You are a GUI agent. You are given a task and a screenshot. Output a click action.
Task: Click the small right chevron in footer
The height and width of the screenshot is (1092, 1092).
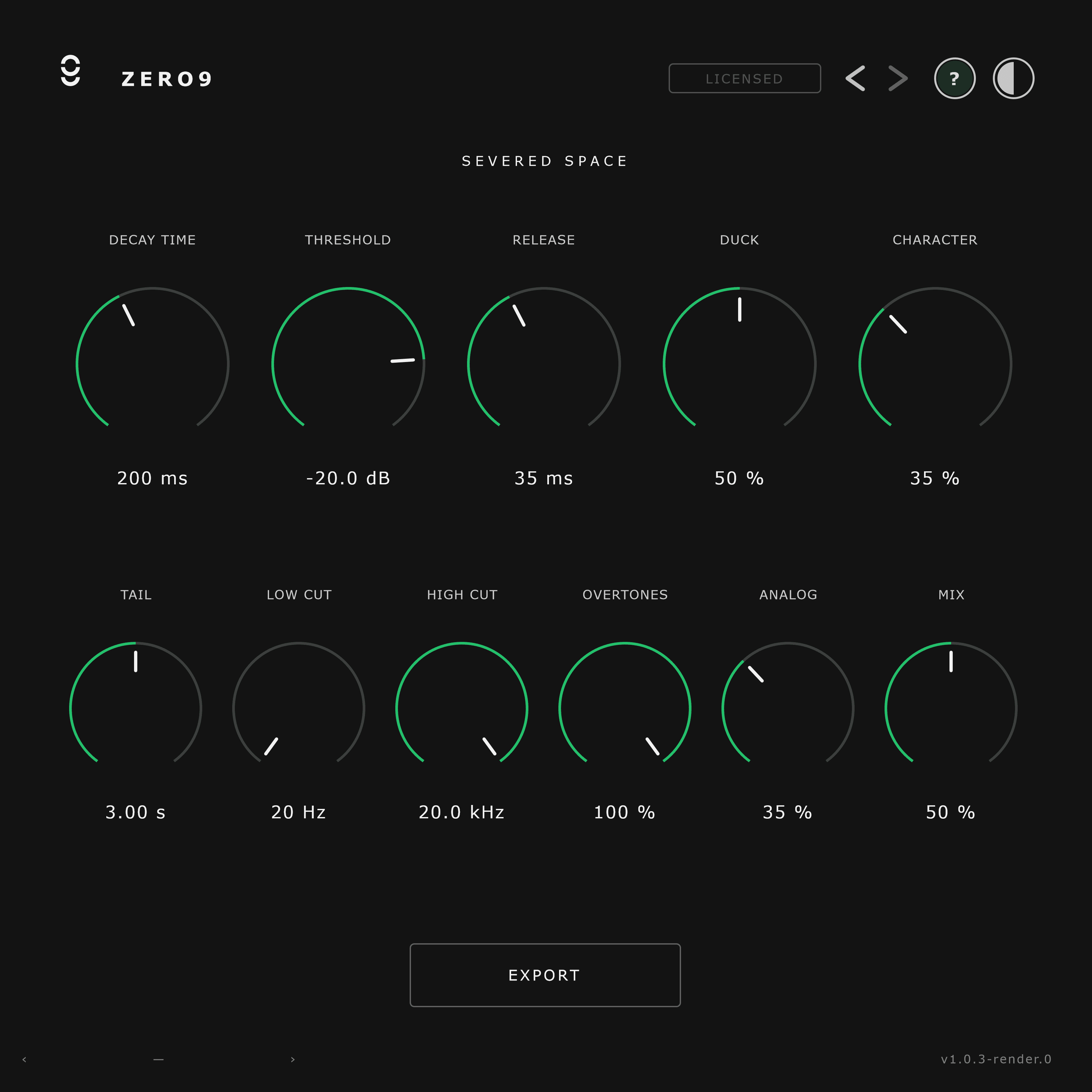tap(293, 1059)
